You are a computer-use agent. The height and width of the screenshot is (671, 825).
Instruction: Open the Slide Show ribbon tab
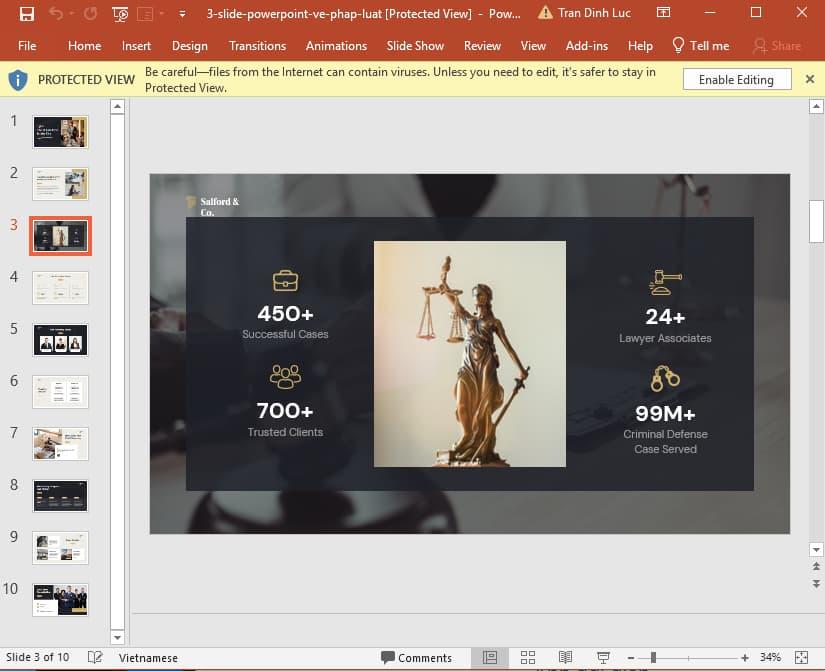415,45
